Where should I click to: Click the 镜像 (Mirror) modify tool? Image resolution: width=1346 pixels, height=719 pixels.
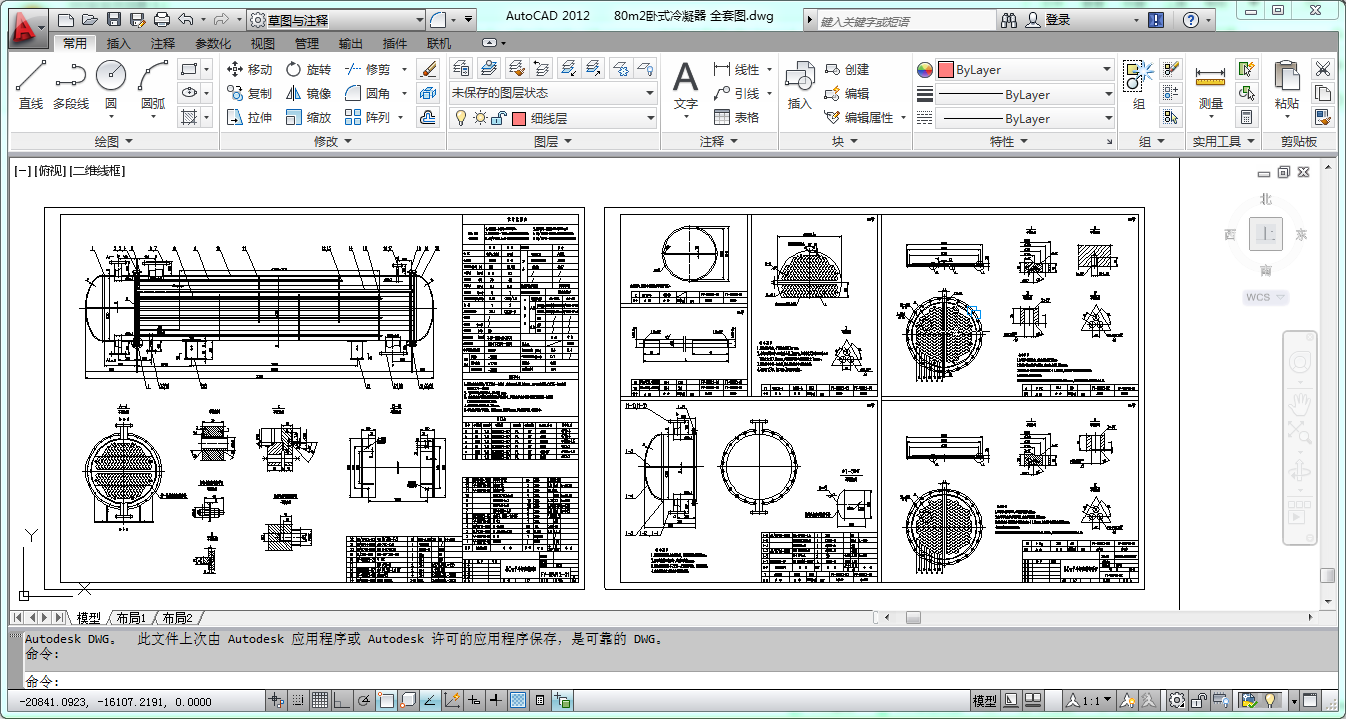(x=308, y=93)
